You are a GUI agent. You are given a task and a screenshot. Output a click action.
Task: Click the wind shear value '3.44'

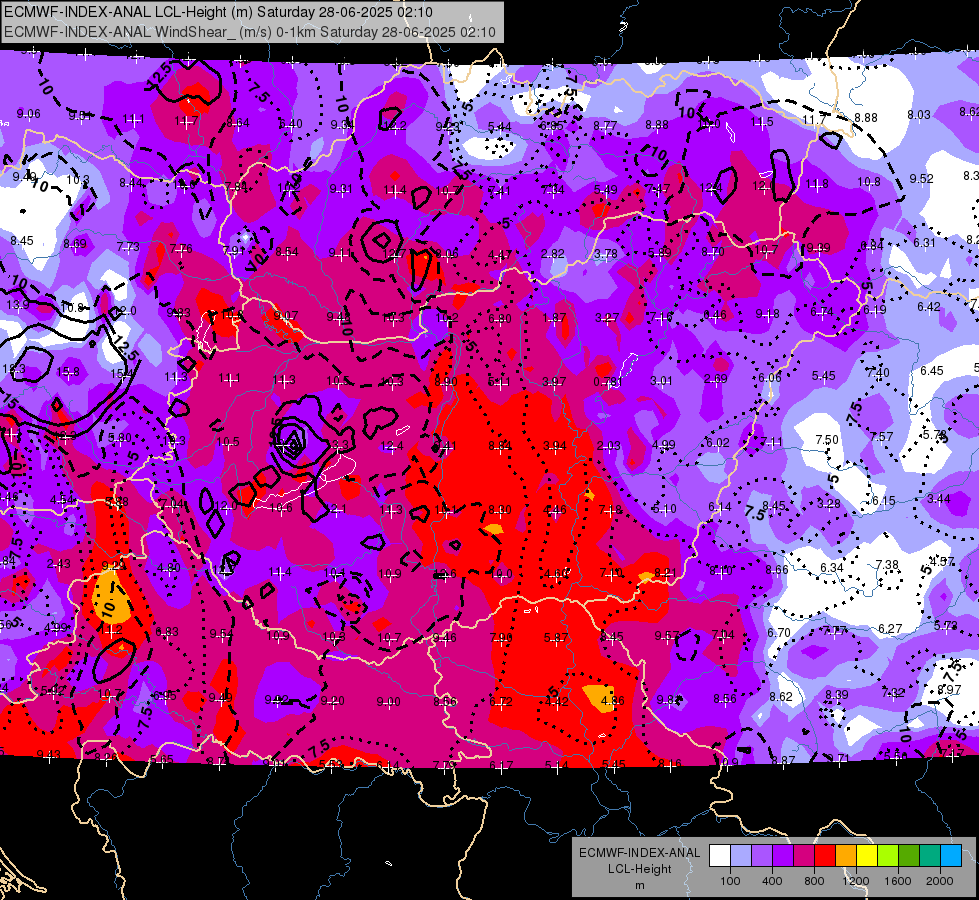click(x=938, y=498)
